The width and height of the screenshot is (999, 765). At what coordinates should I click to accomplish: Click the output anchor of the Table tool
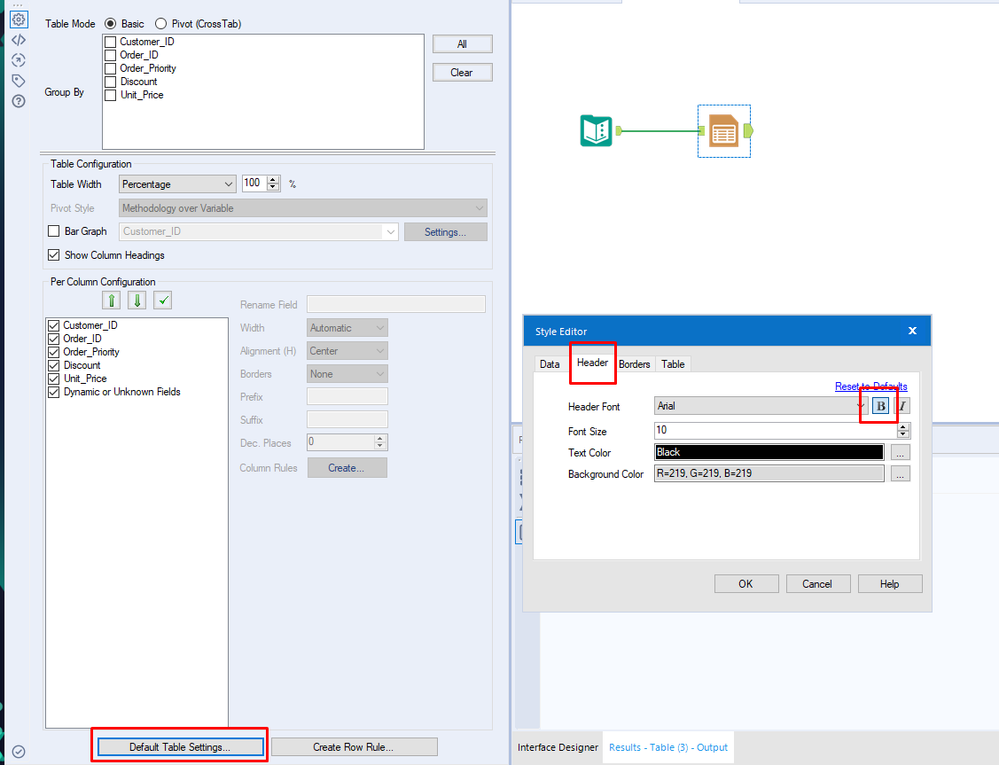coord(749,131)
